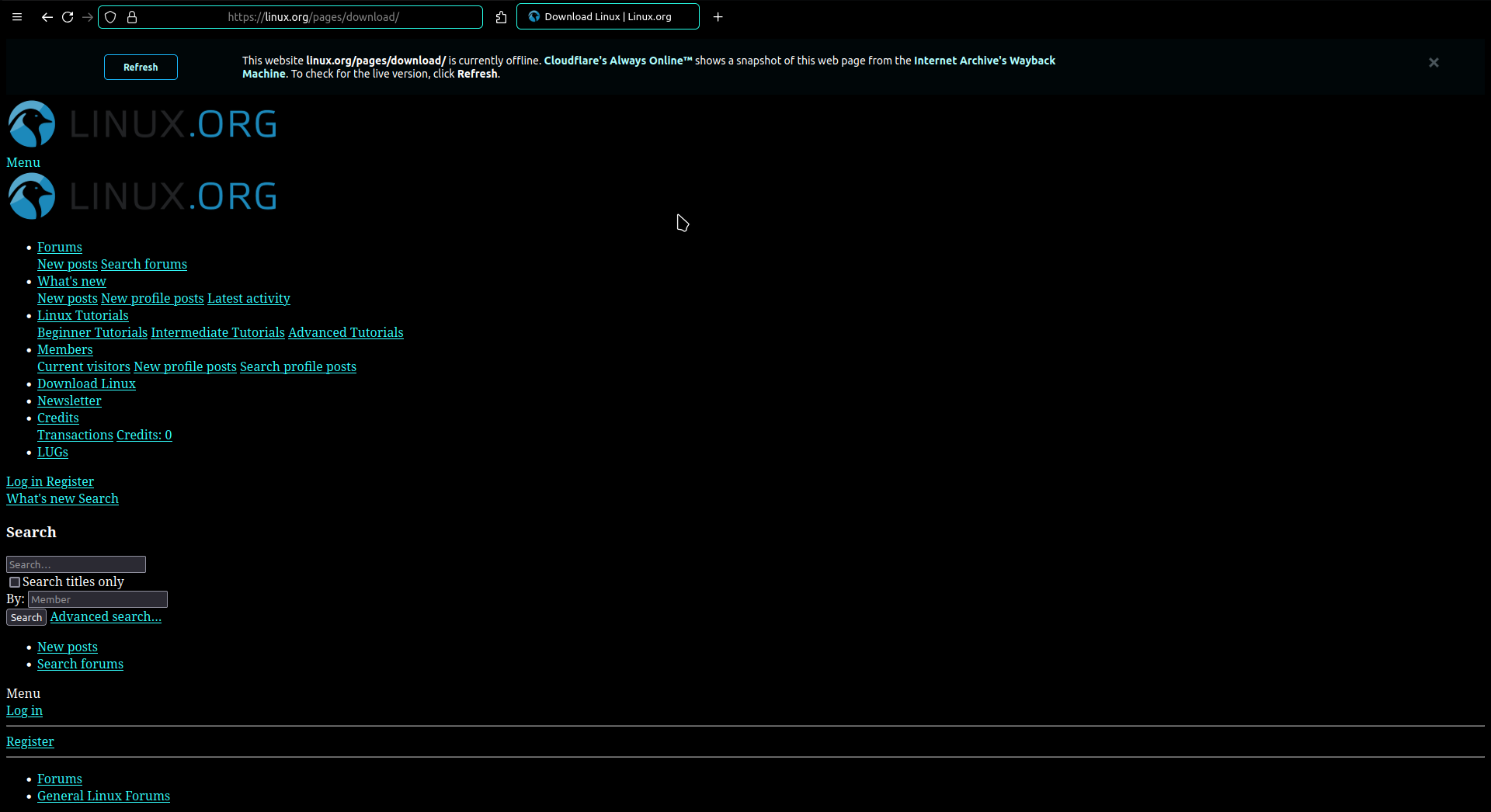Open the Linux Tutorials menu item

click(83, 315)
